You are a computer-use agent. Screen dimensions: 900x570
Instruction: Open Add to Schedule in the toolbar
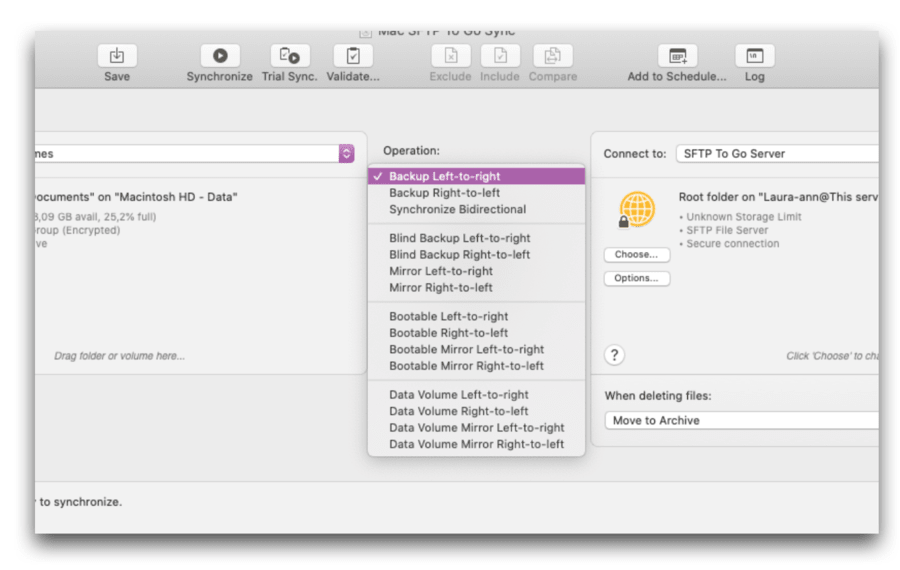(x=678, y=56)
